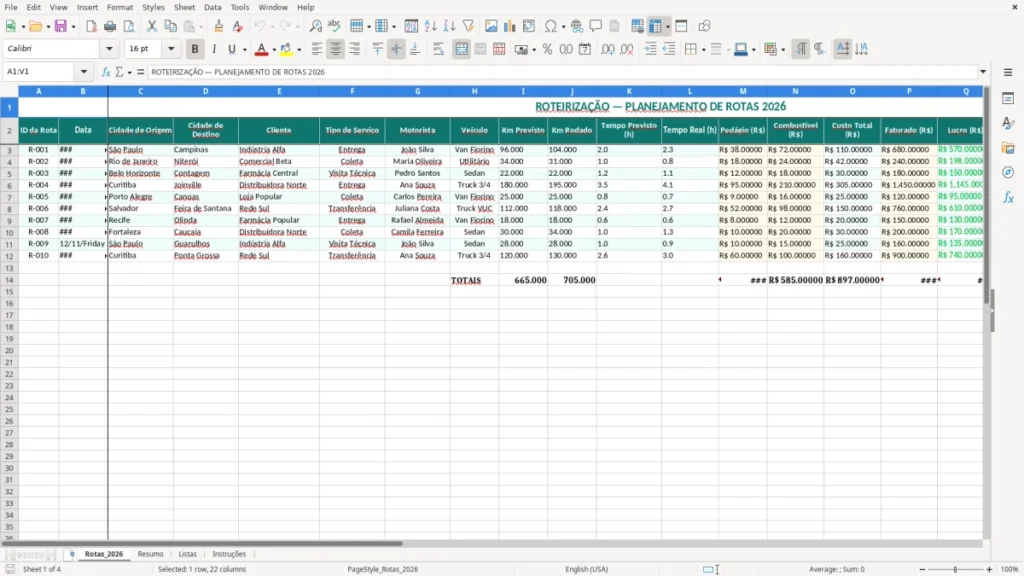Click Delete Decimal Place icon

(x=626, y=49)
